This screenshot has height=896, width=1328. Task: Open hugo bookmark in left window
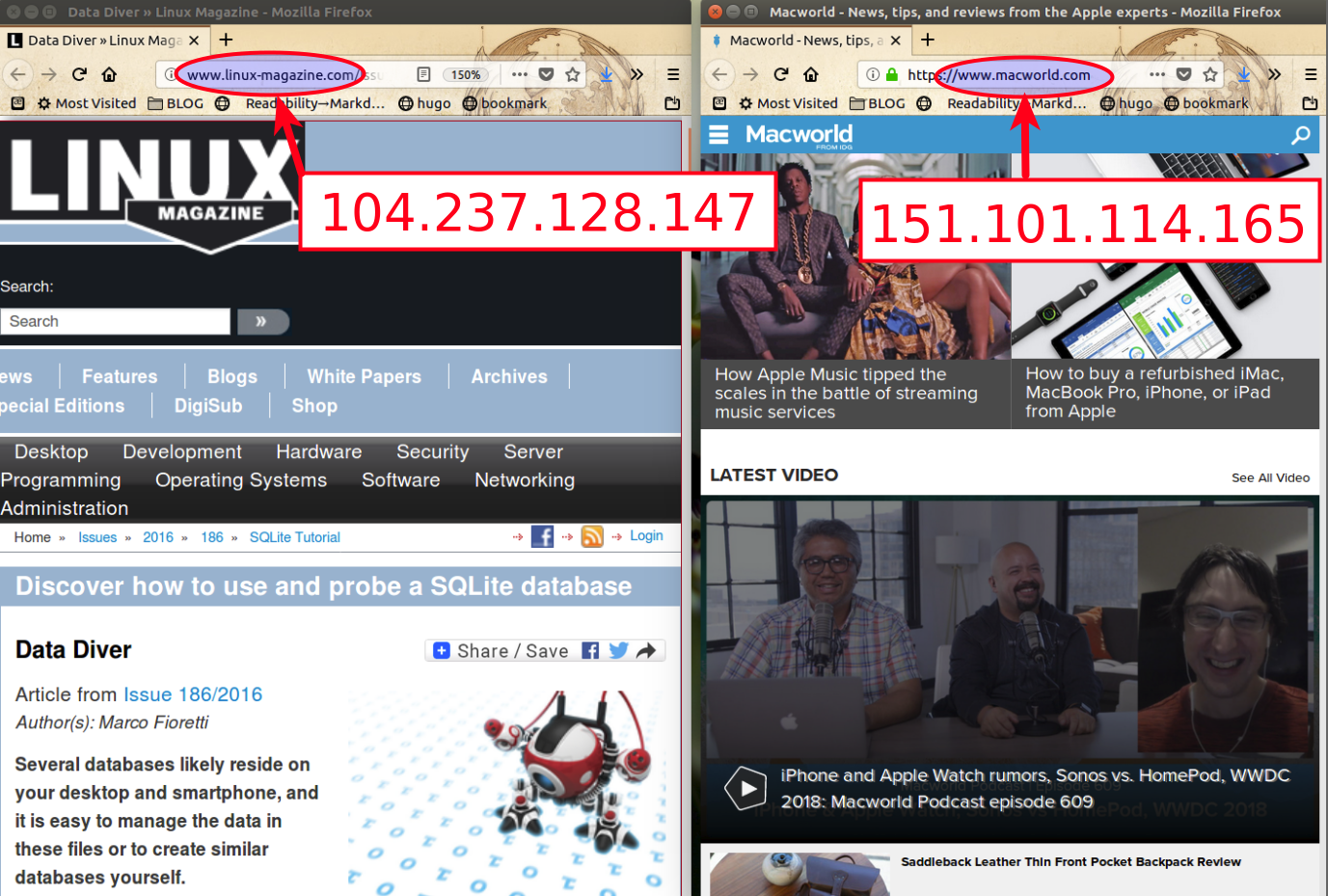(424, 103)
